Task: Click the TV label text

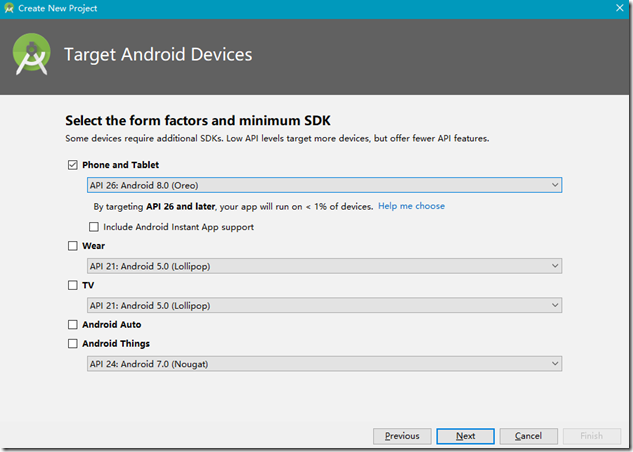Action: [88, 285]
